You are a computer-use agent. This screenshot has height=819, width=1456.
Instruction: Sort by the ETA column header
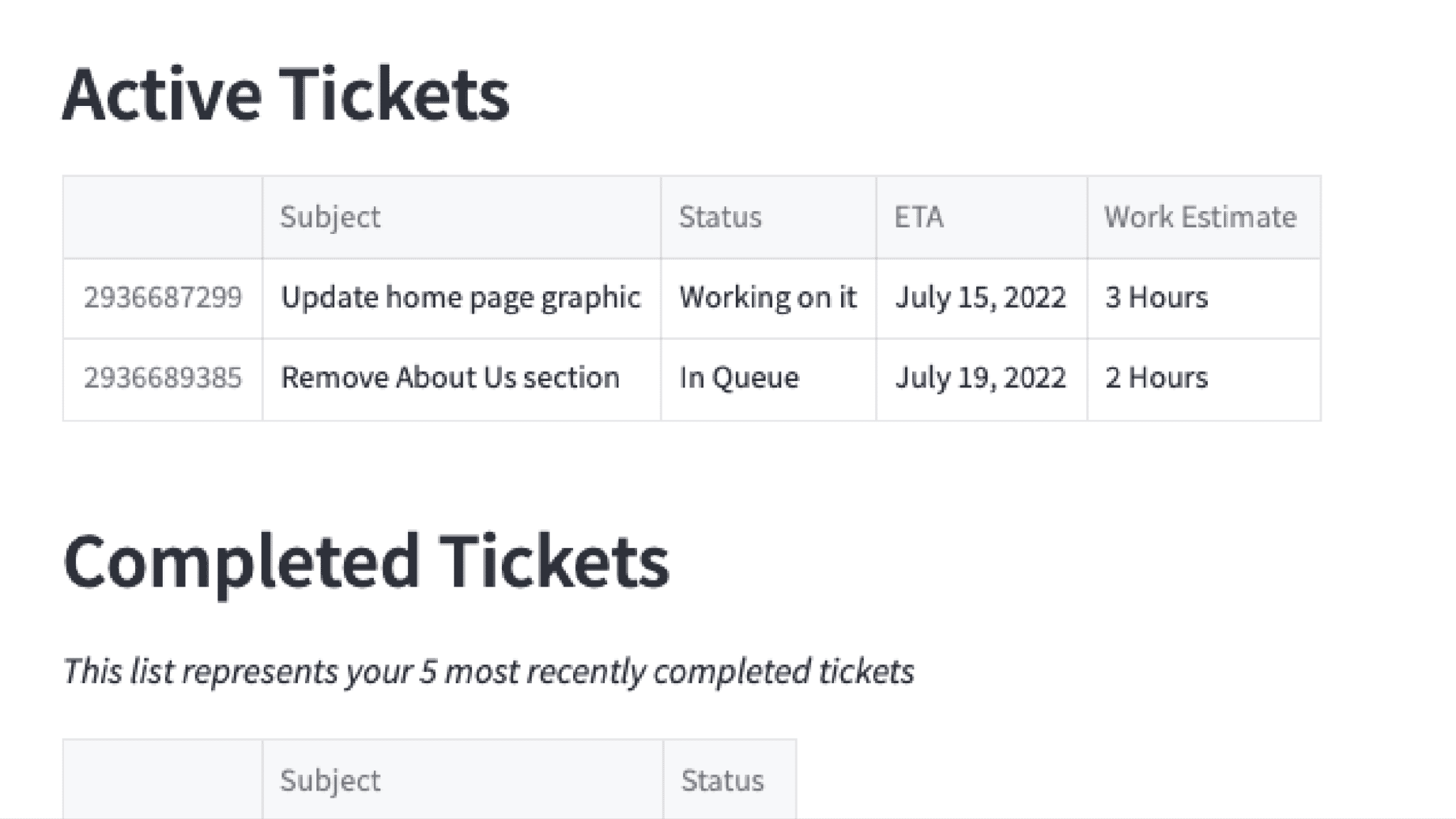(x=919, y=217)
